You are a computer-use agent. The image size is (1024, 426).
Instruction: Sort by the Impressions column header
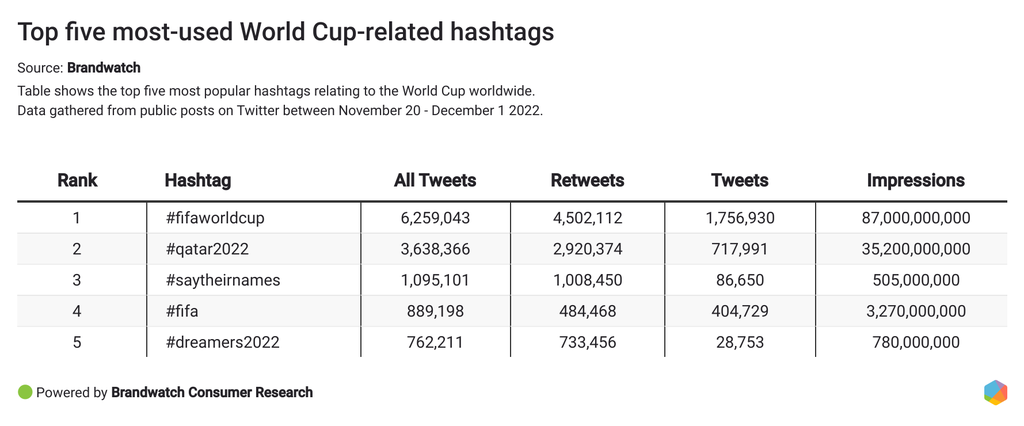[x=915, y=181]
